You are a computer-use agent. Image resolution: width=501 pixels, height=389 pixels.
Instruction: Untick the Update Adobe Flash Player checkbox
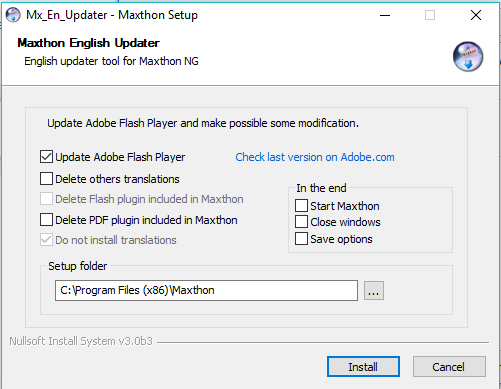pos(46,157)
